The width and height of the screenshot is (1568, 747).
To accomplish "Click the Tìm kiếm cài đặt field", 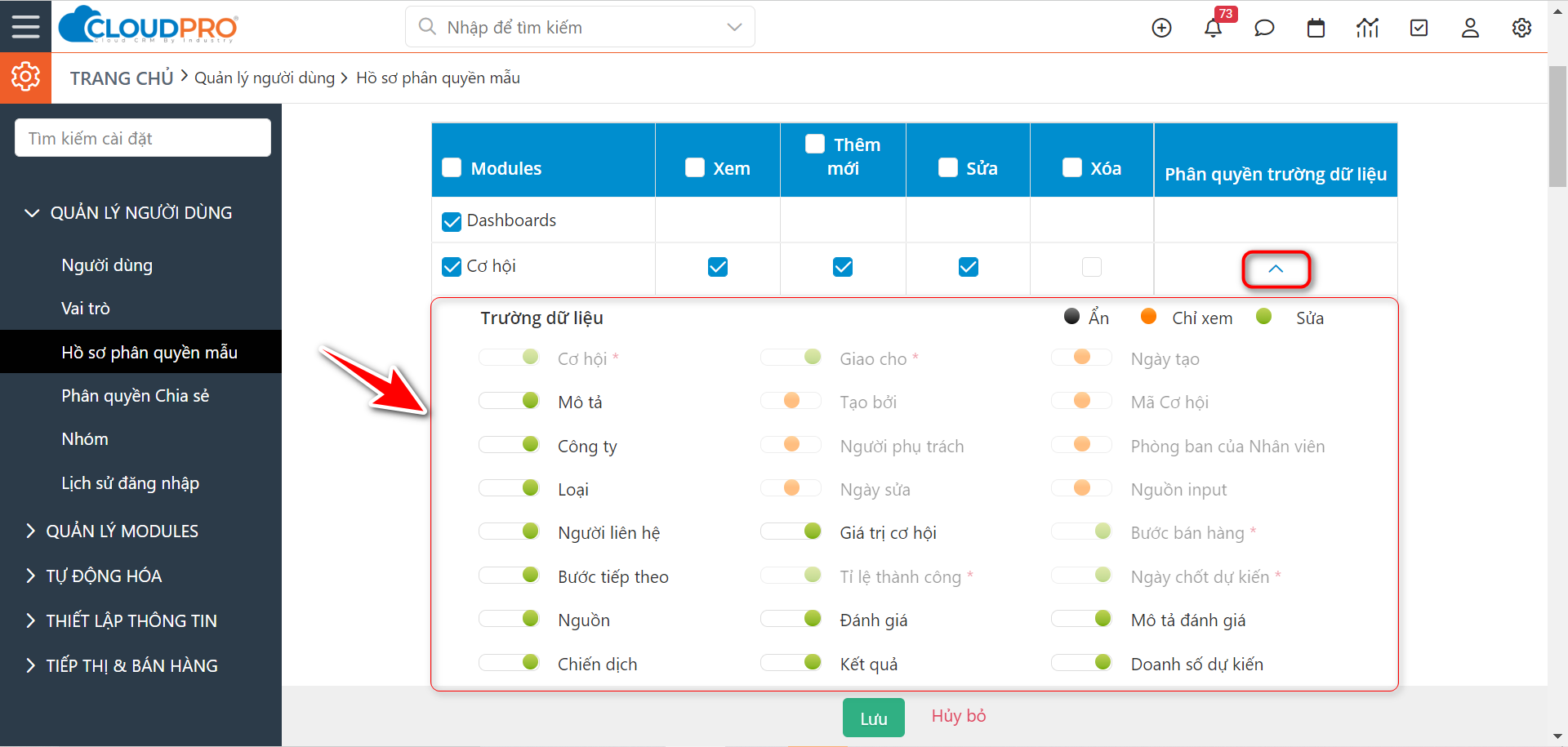I will pos(143,138).
